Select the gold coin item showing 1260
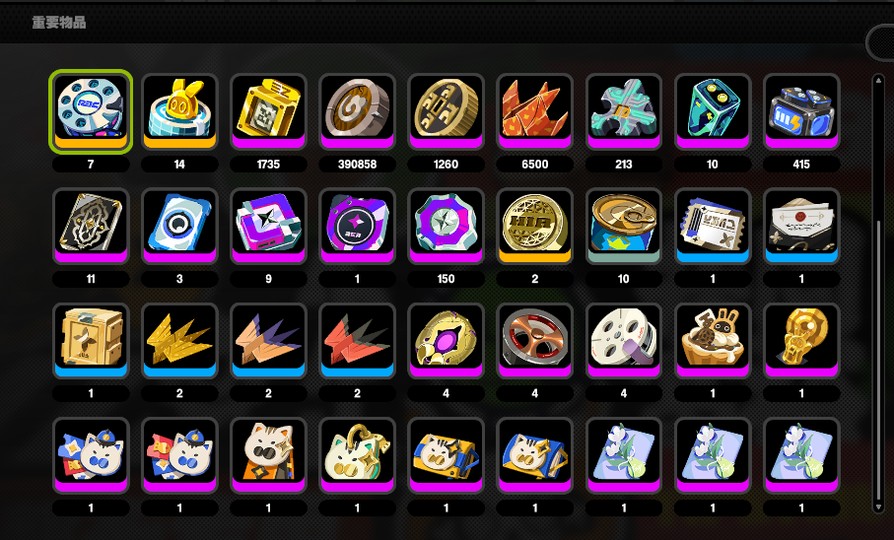894x540 pixels. click(x=446, y=112)
